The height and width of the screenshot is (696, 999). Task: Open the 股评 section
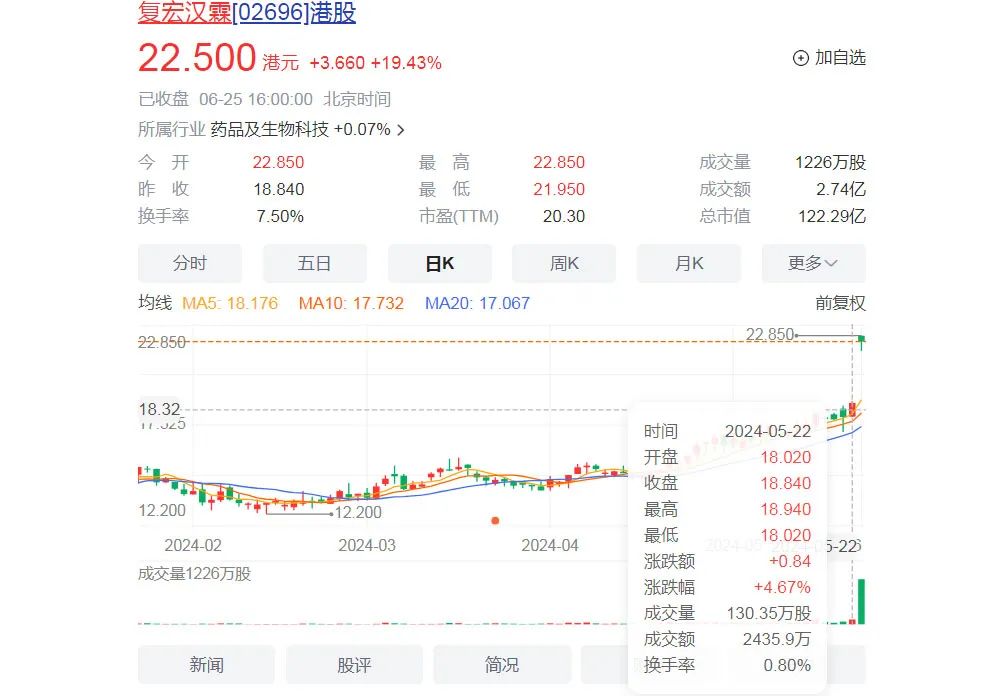[x=354, y=665]
